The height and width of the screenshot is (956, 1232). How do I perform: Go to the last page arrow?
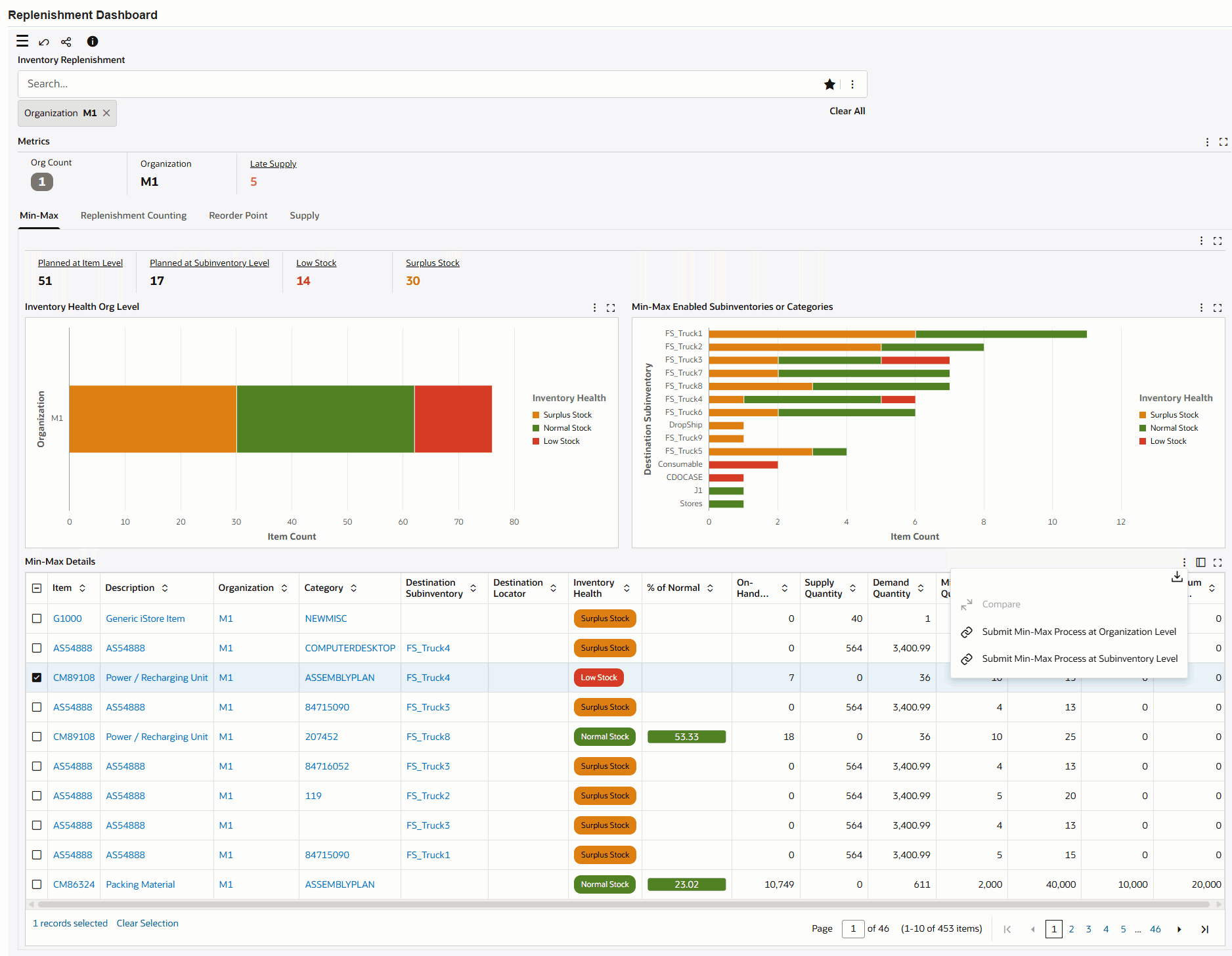(1204, 929)
